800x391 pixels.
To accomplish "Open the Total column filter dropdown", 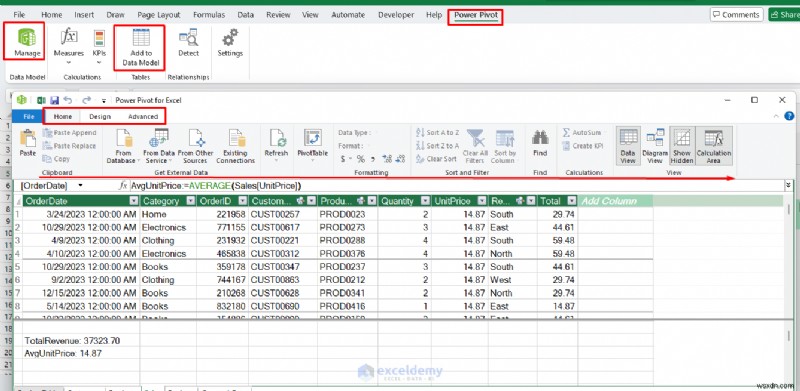I will point(572,201).
